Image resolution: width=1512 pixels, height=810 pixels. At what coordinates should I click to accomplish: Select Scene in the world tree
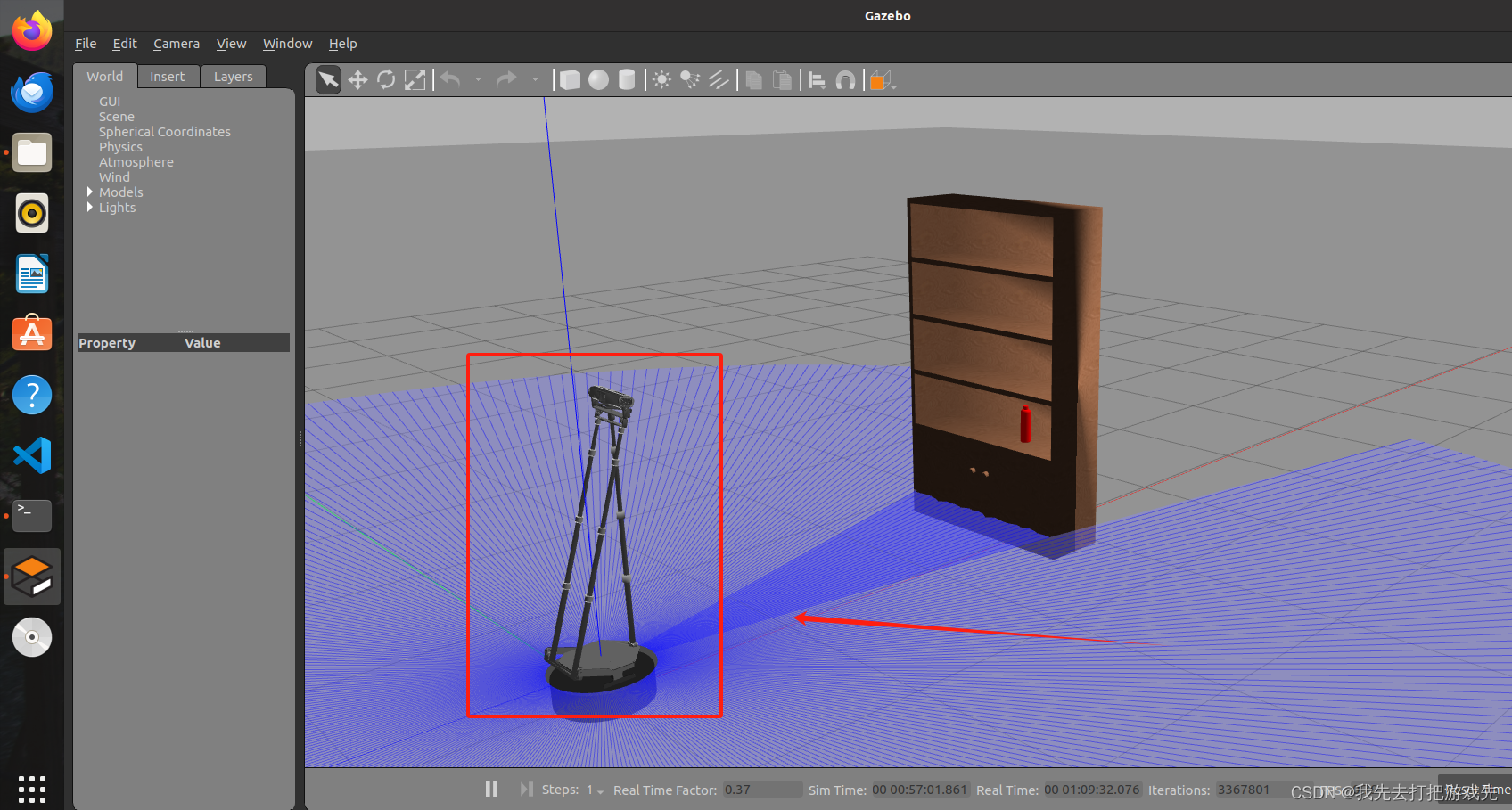click(x=117, y=117)
